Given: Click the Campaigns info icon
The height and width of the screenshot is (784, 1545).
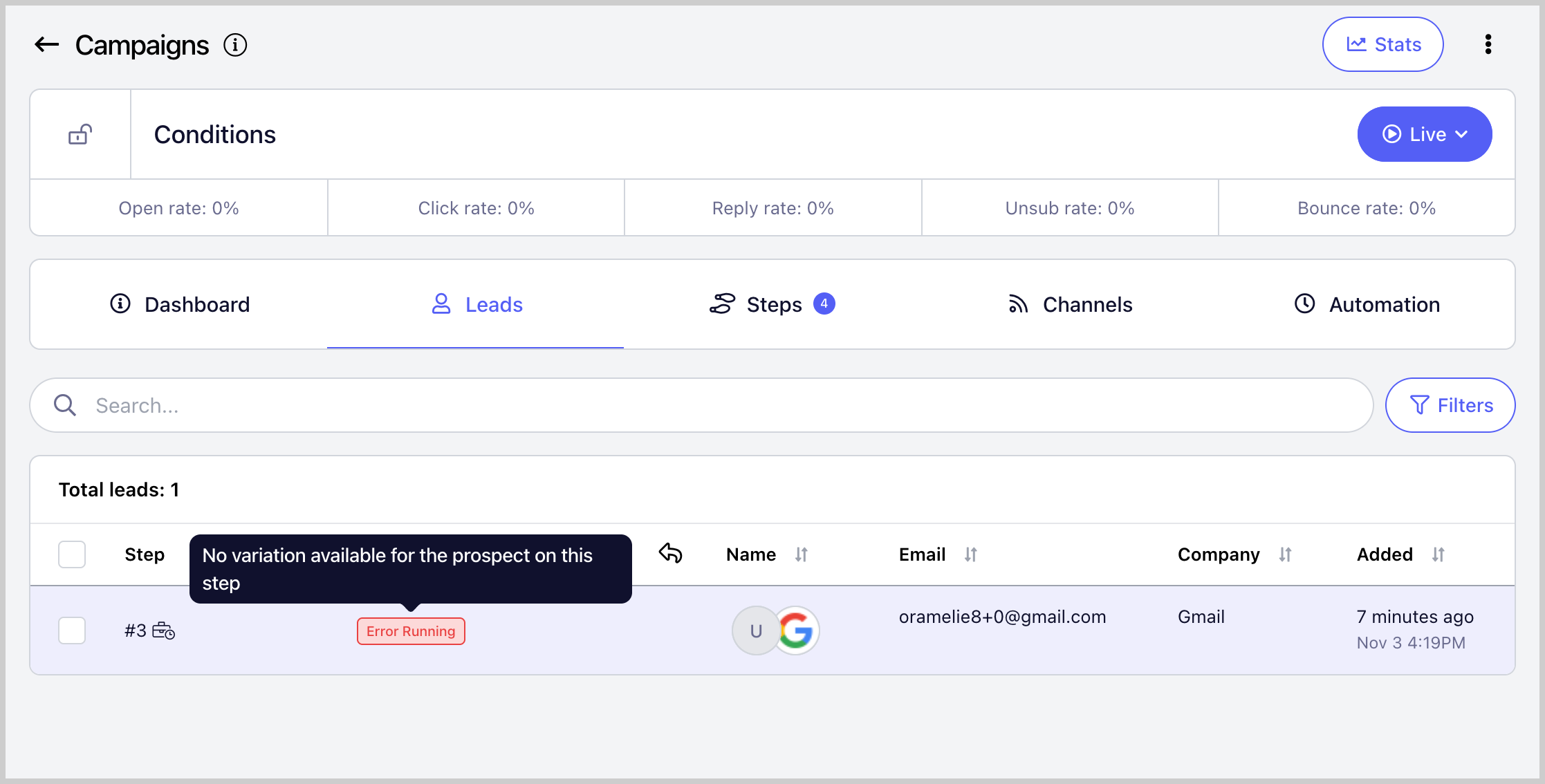Looking at the screenshot, I should [235, 45].
